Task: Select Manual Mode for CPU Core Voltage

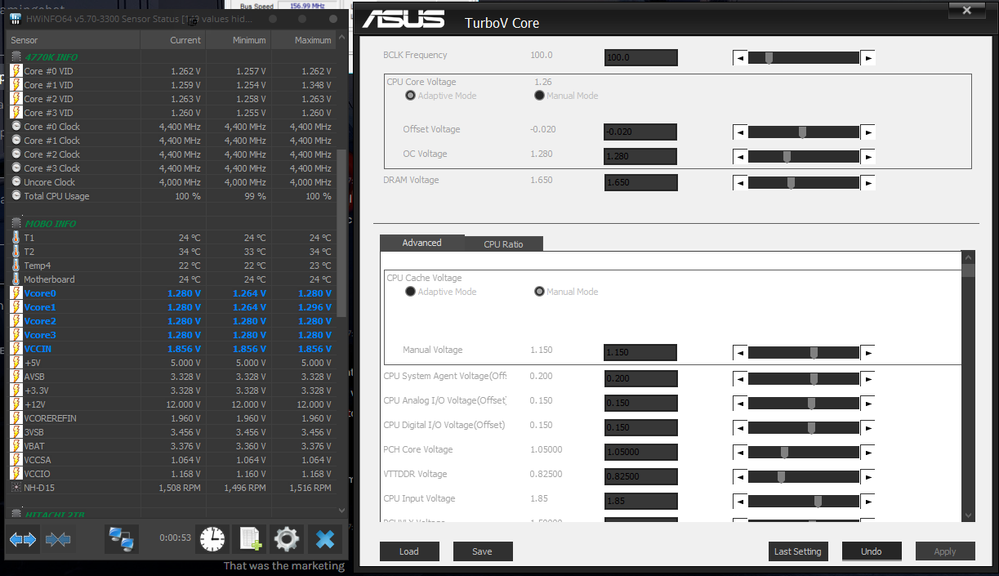Action: [539, 96]
